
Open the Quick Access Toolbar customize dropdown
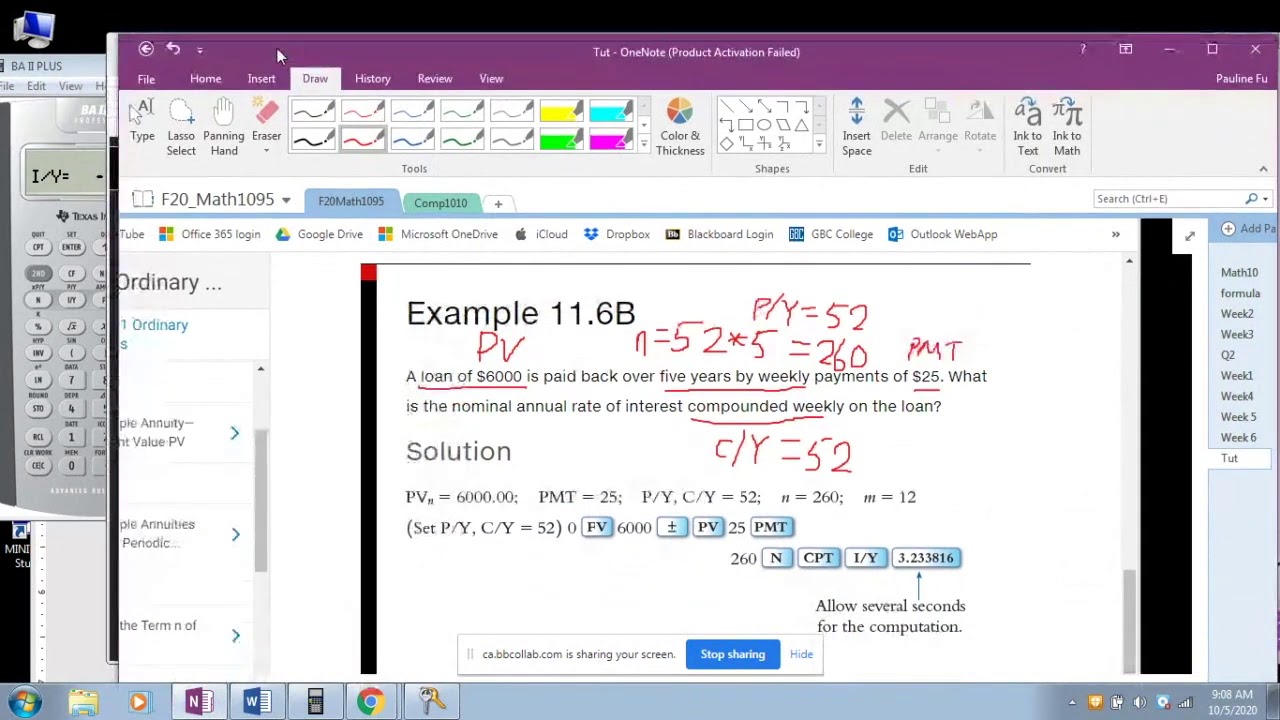(x=200, y=49)
